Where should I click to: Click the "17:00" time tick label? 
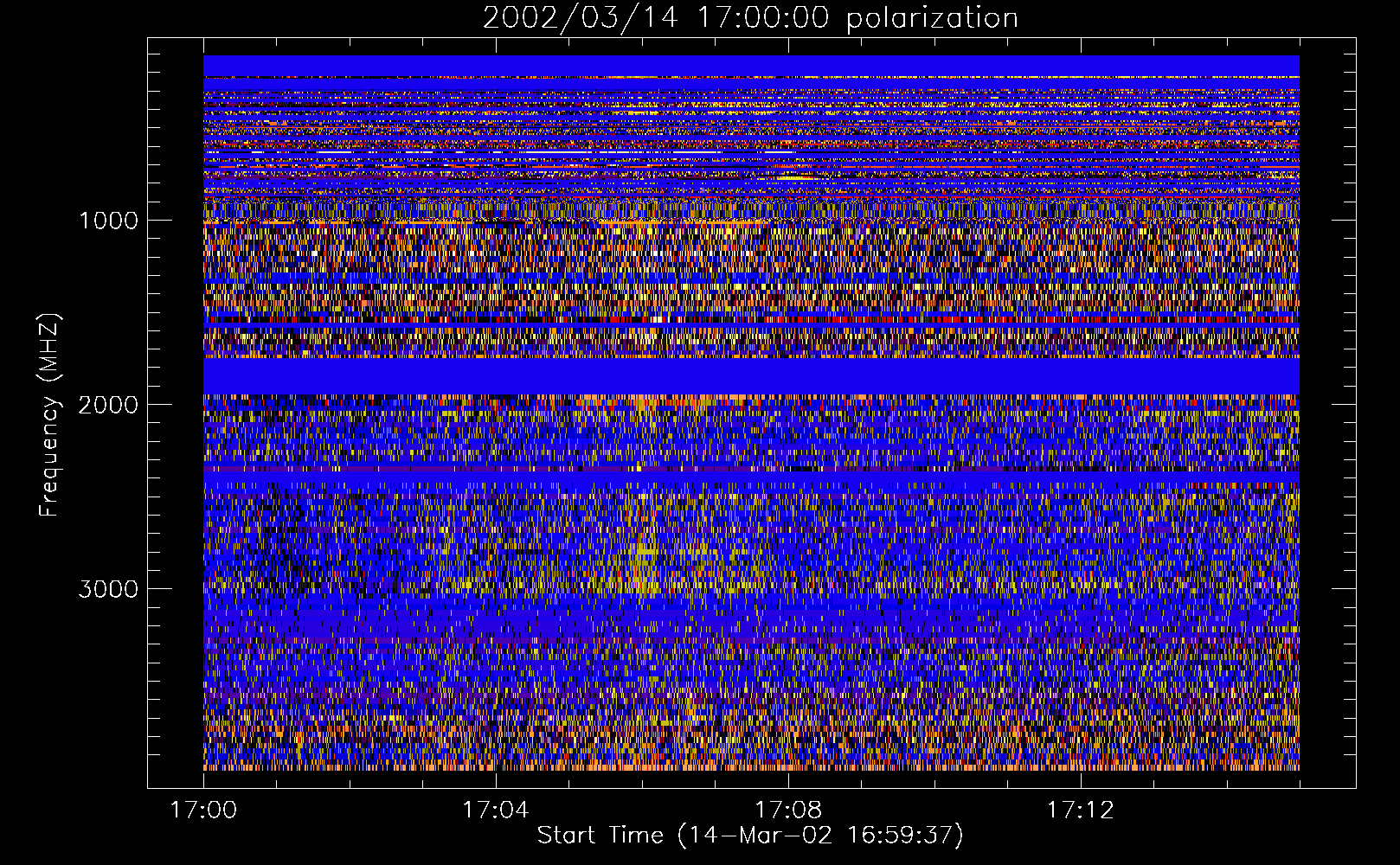pos(203,811)
